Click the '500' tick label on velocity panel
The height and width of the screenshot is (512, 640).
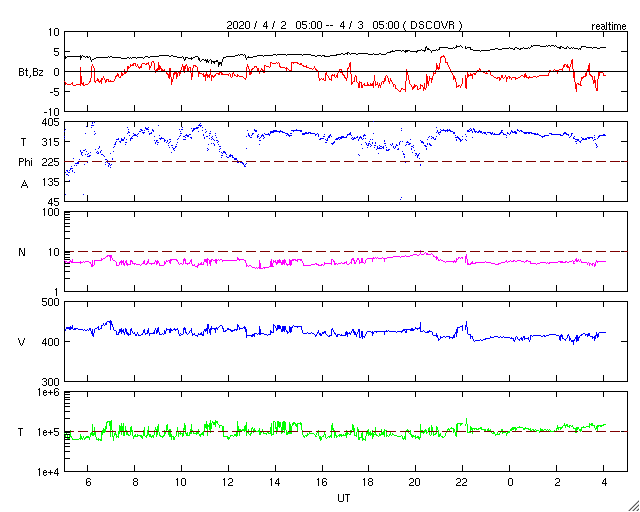coord(51,302)
